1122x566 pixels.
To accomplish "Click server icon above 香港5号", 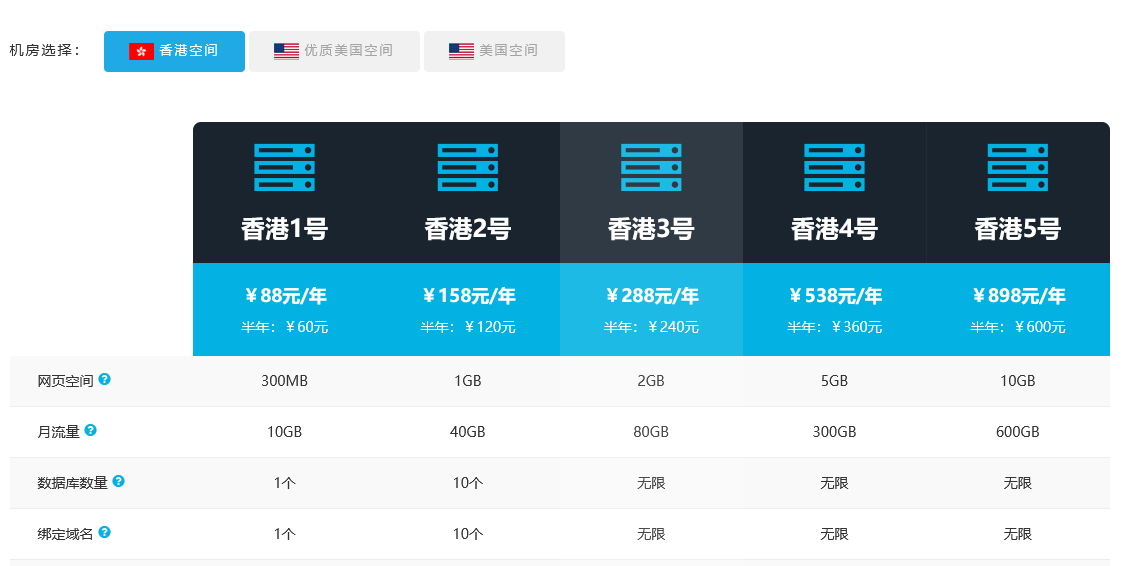I will point(1018,167).
